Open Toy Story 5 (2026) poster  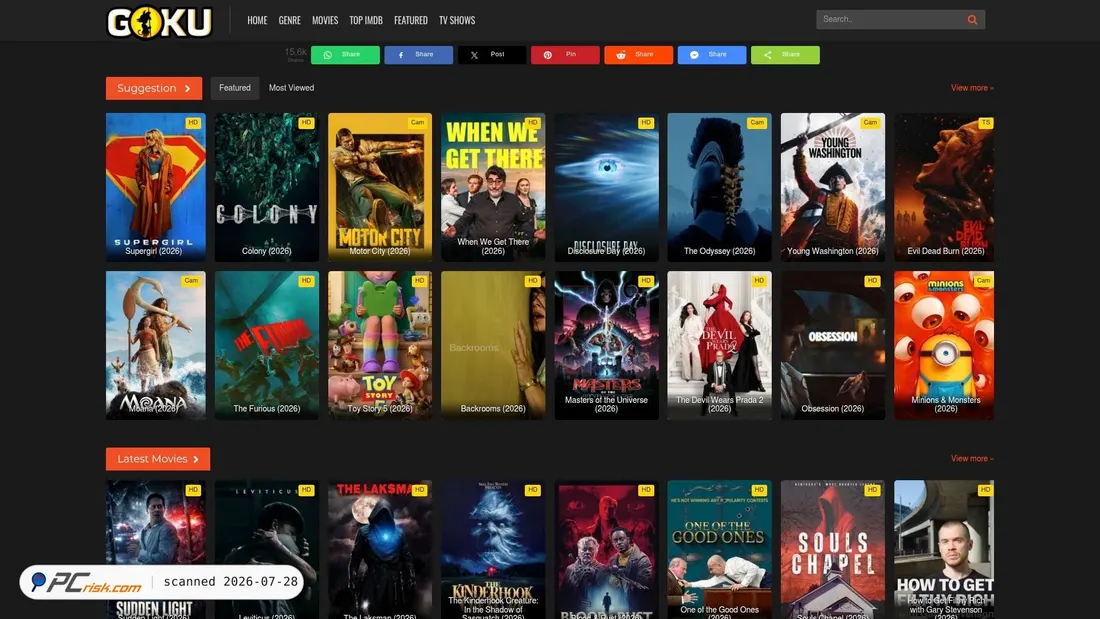(380, 345)
